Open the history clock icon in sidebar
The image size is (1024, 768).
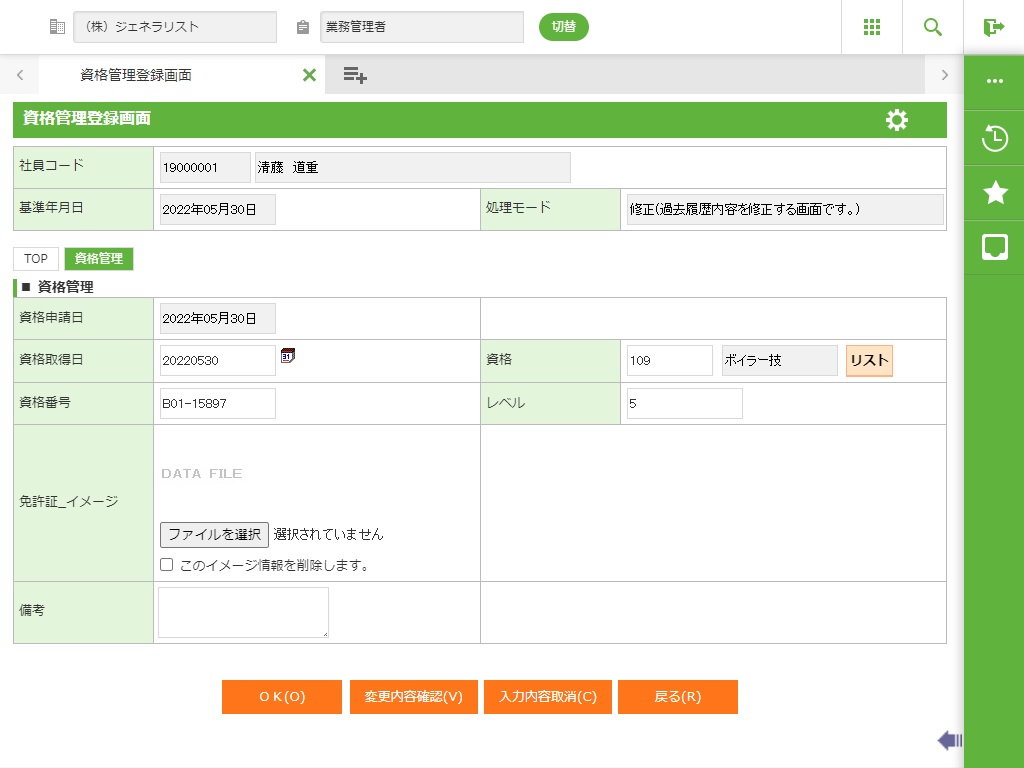pos(994,138)
